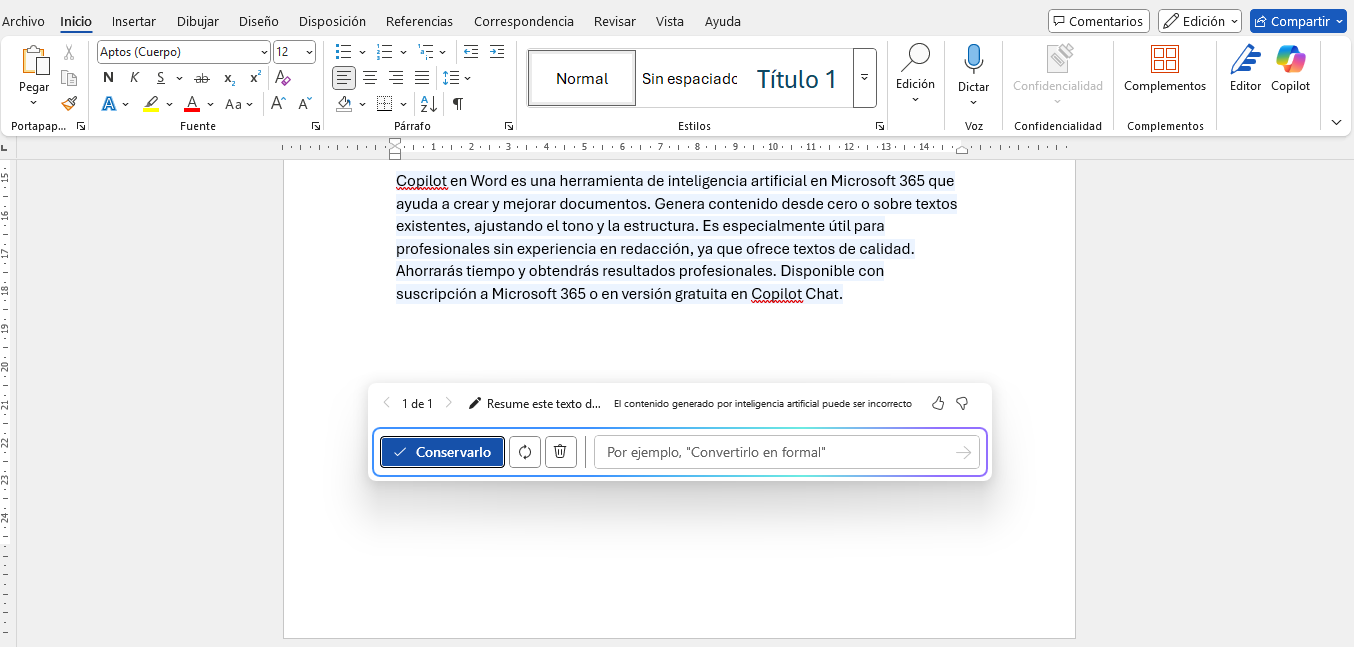Click the Copy icon in Portapapeles

[x=69, y=78]
